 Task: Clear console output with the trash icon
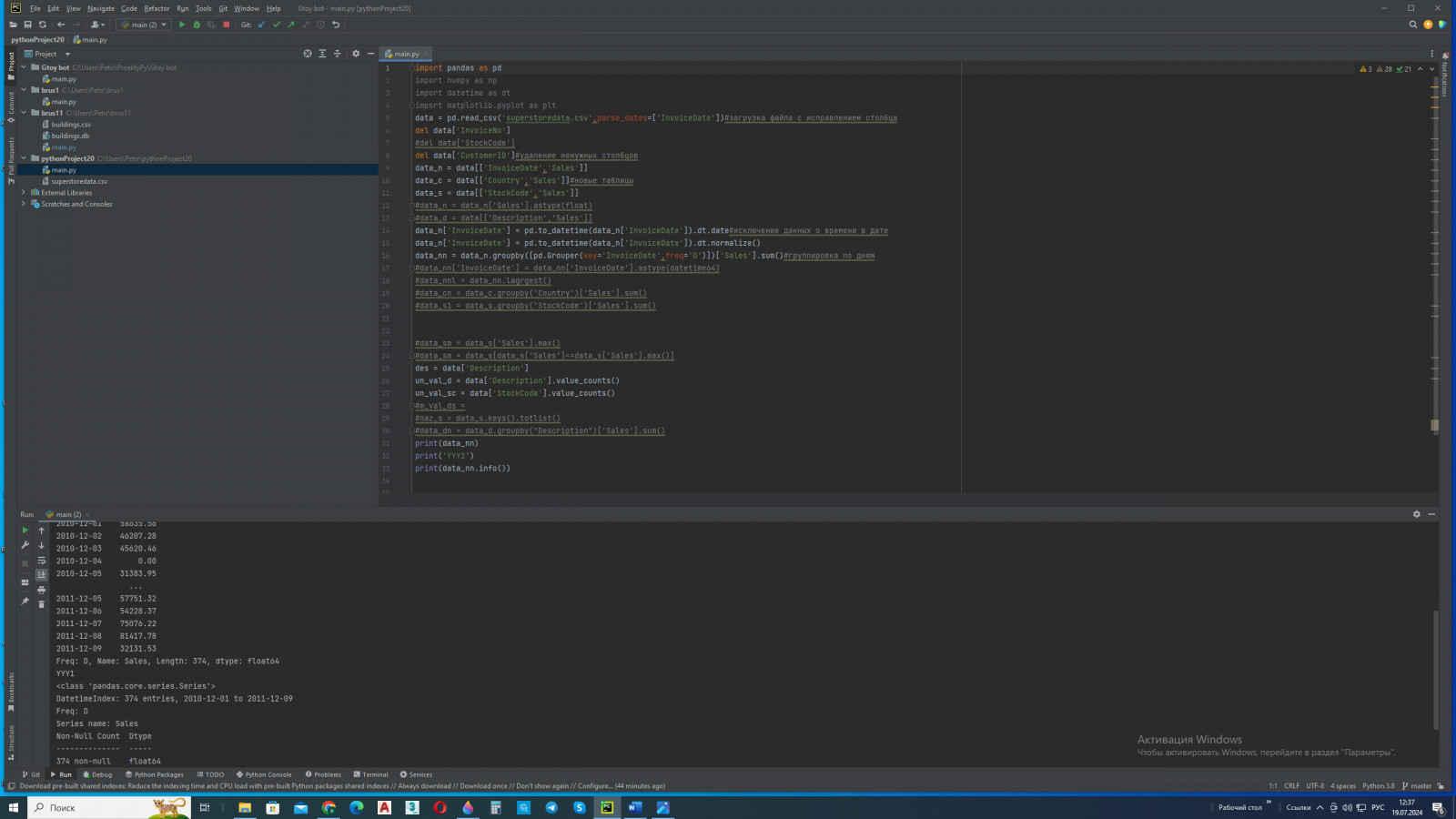[x=41, y=604]
